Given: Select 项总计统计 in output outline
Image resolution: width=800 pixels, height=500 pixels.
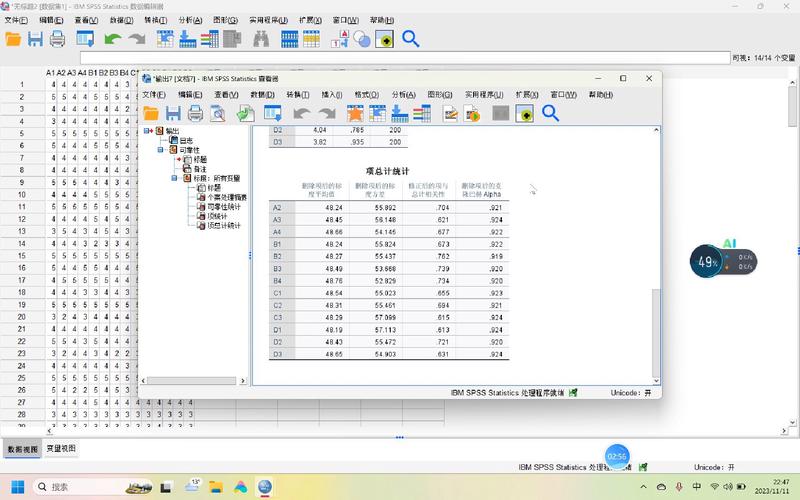Looking at the screenshot, I should click(224, 226).
